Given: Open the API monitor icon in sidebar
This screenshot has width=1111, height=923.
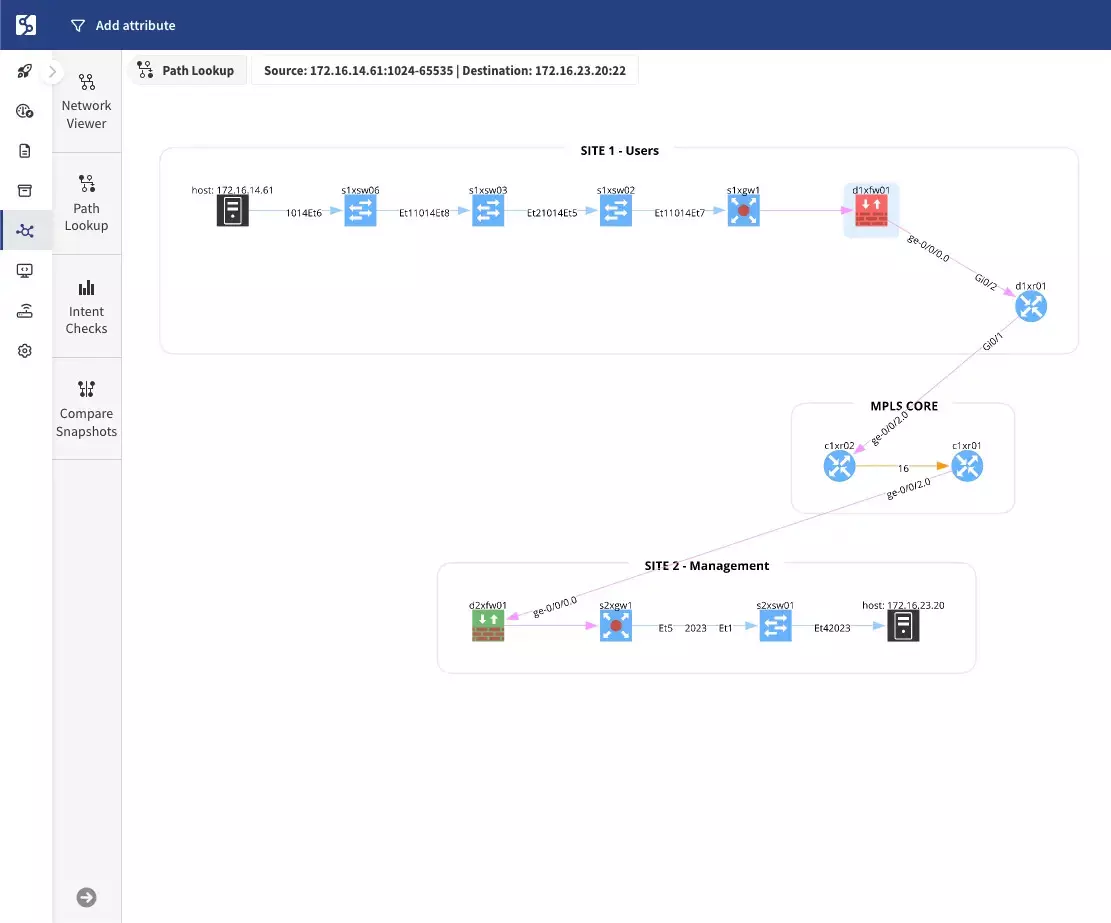Looking at the screenshot, I should 24,270.
